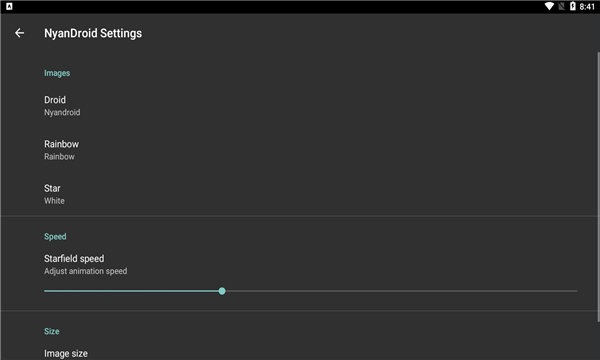Tap the no-SIM signal icon
Screen dimensions: 600x360
[561, 7]
